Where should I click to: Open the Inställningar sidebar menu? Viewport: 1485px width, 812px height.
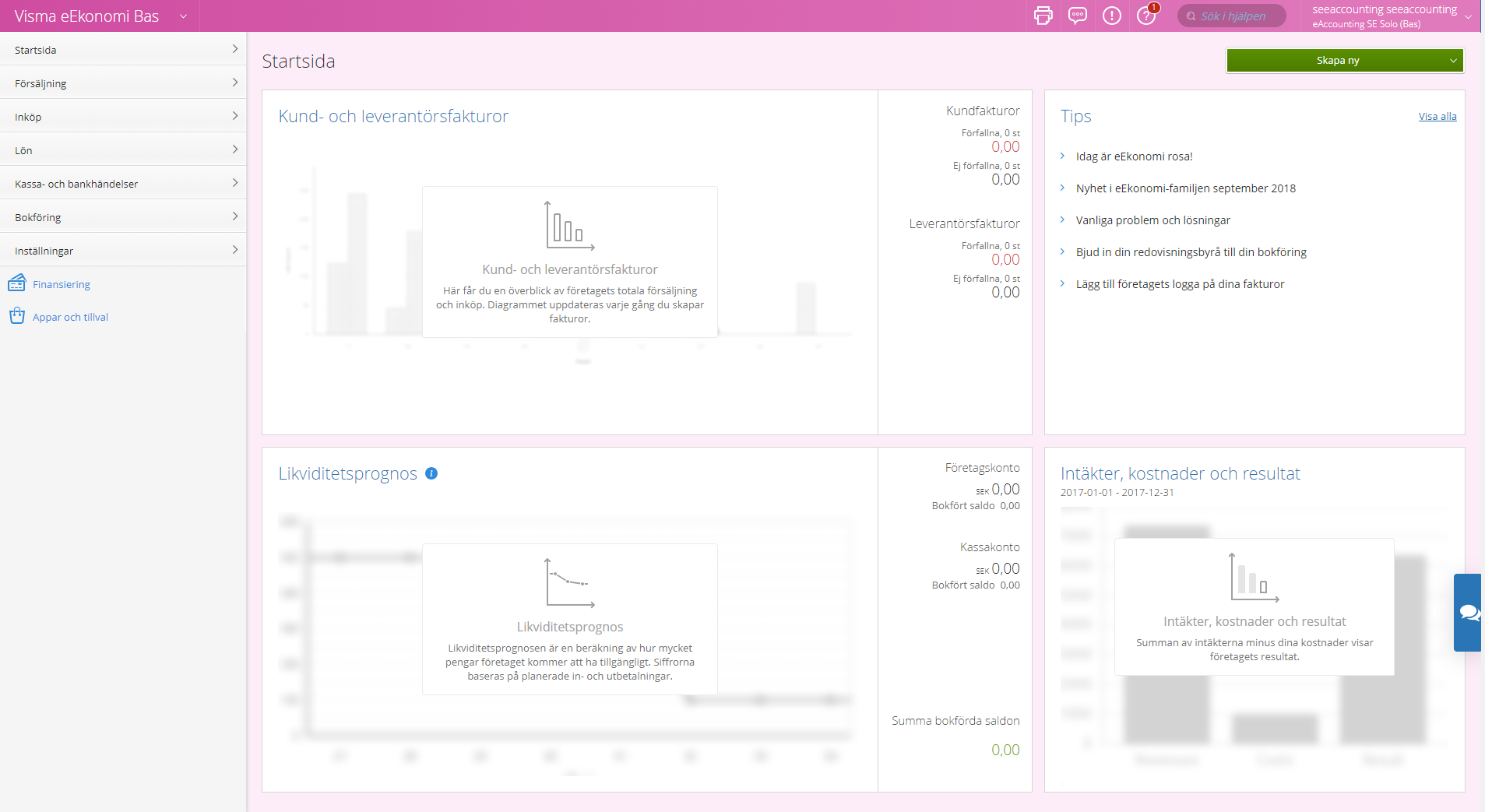(123, 250)
